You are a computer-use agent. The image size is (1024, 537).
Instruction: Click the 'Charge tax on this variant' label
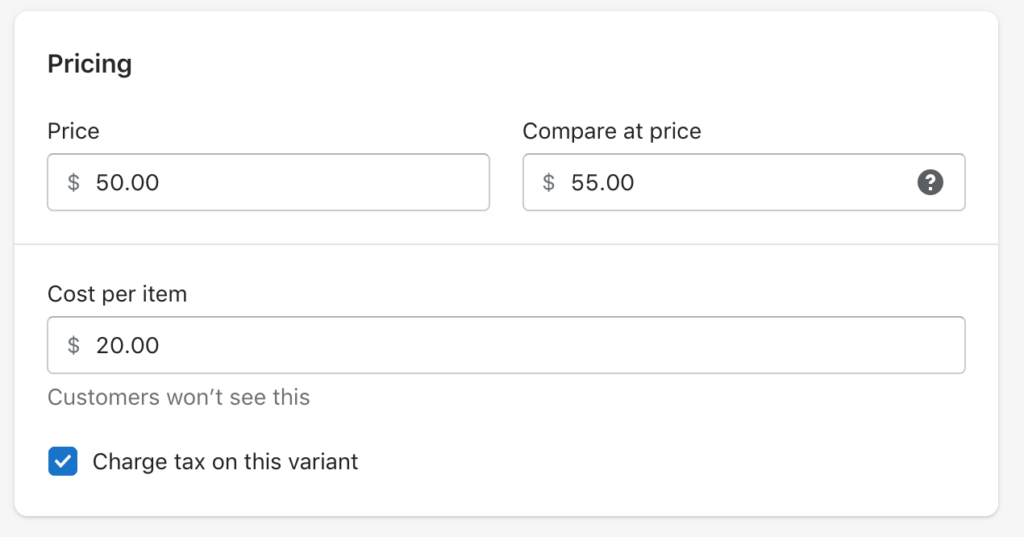pyautogui.click(x=225, y=462)
